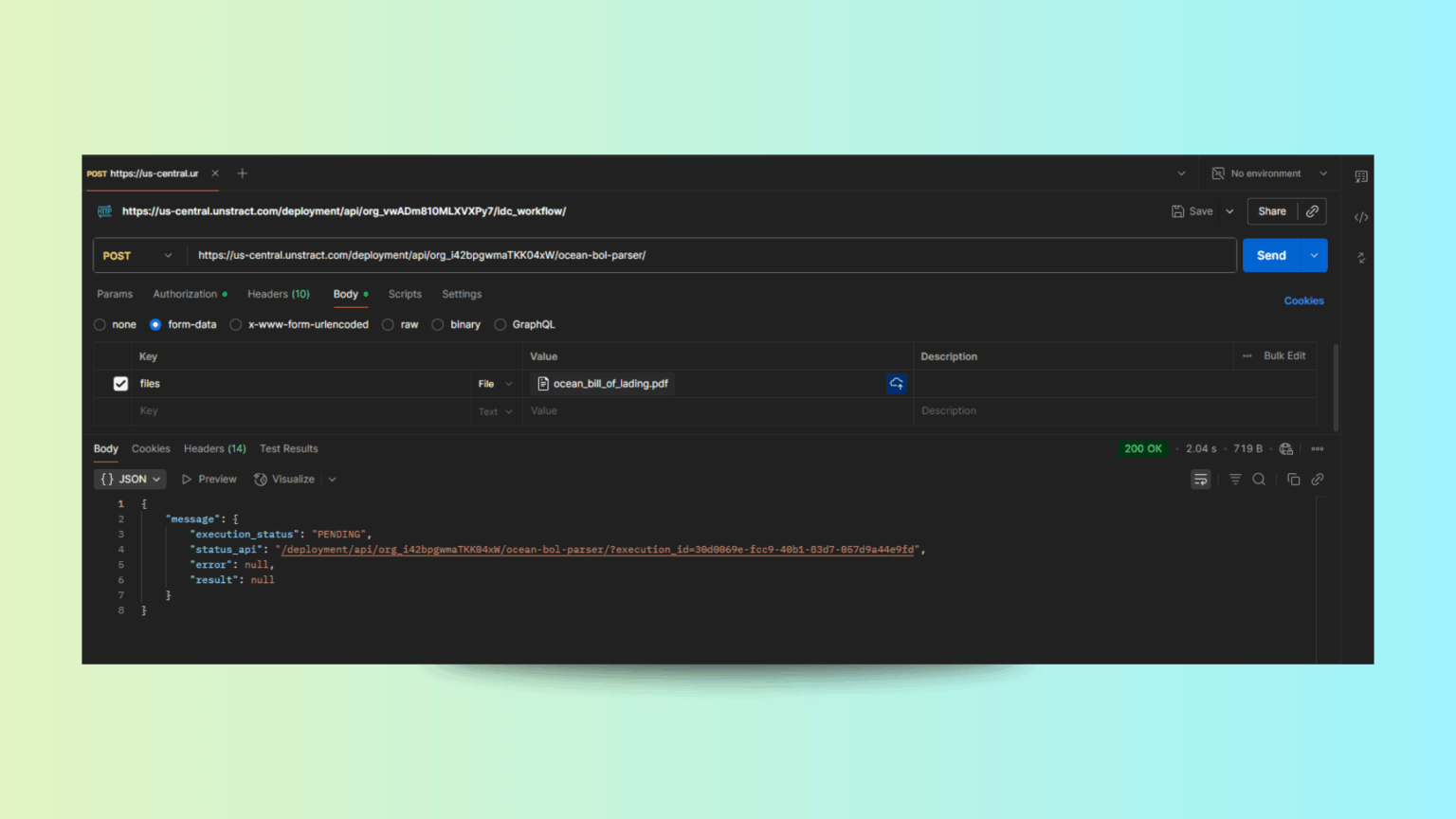
Task: Click the link icon next to Share
Action: [1312, 210]
